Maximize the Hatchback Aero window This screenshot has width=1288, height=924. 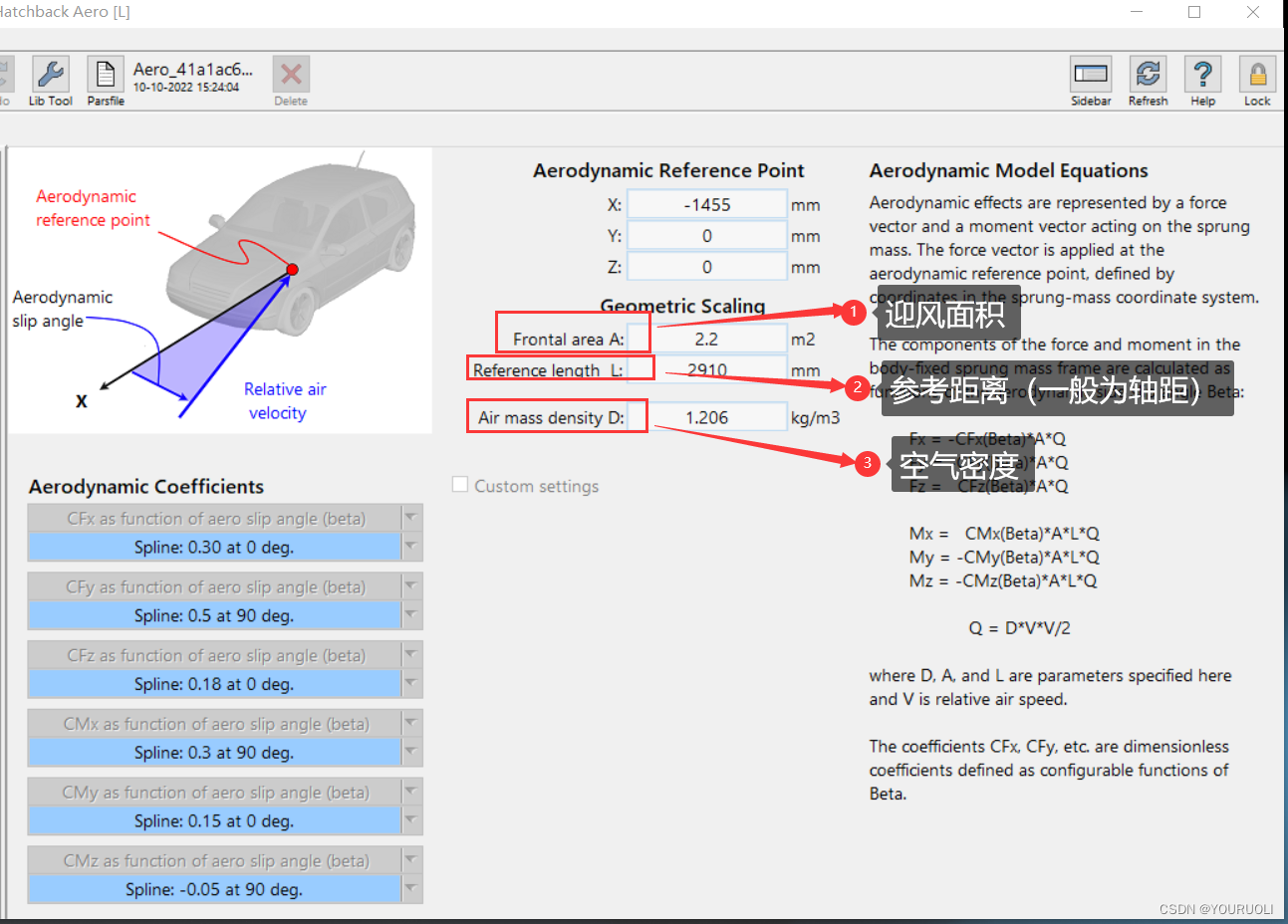coord(1194,12)
